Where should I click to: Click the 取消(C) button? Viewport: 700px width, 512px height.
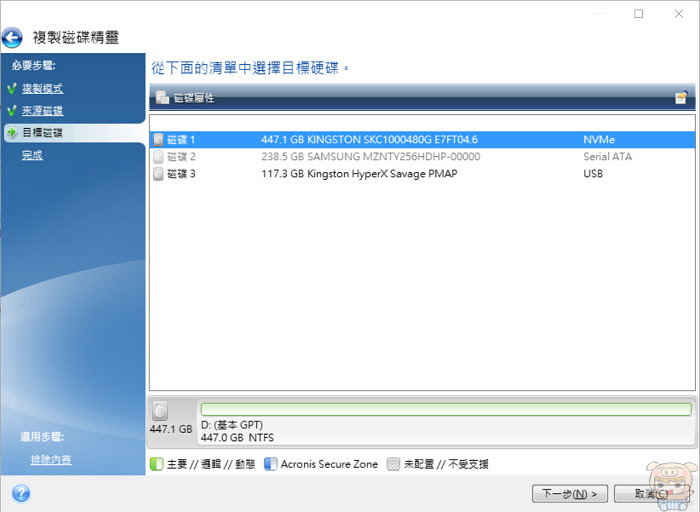pos(652,494)
